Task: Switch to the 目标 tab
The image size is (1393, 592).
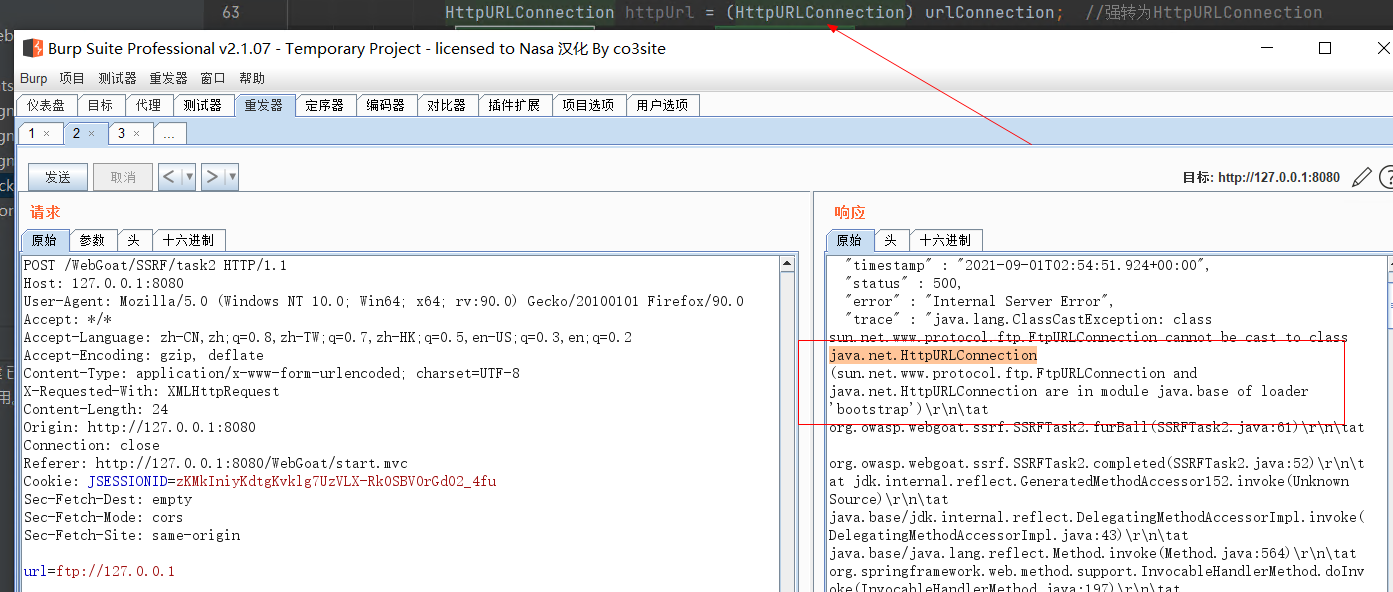Action: [x=100, y=105]
